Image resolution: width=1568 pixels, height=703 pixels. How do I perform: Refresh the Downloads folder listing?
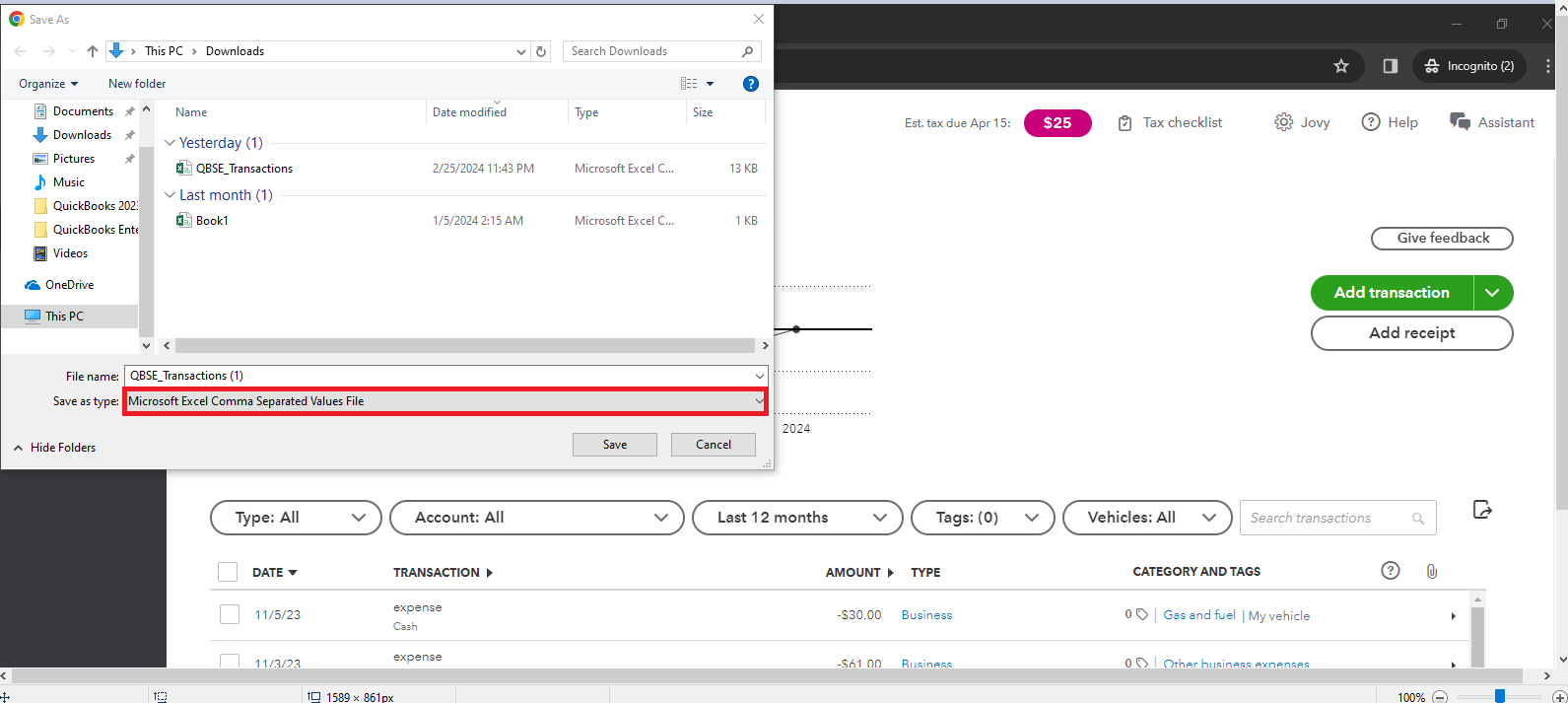(x=541, y=51)
